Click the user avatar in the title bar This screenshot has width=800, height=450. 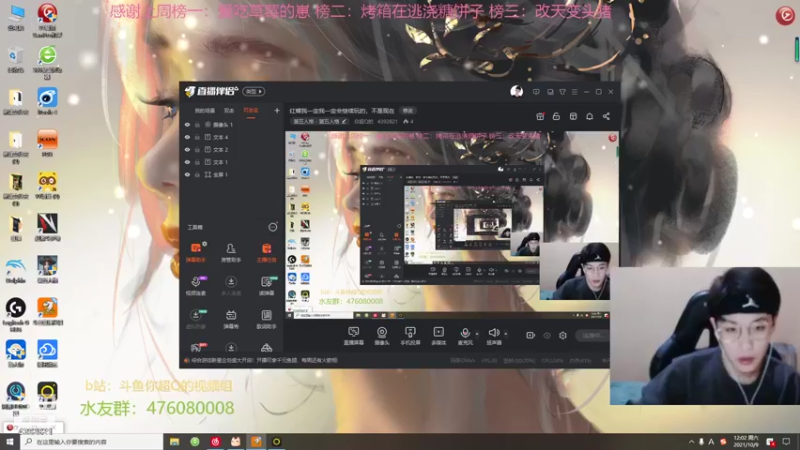coord(516,91)
